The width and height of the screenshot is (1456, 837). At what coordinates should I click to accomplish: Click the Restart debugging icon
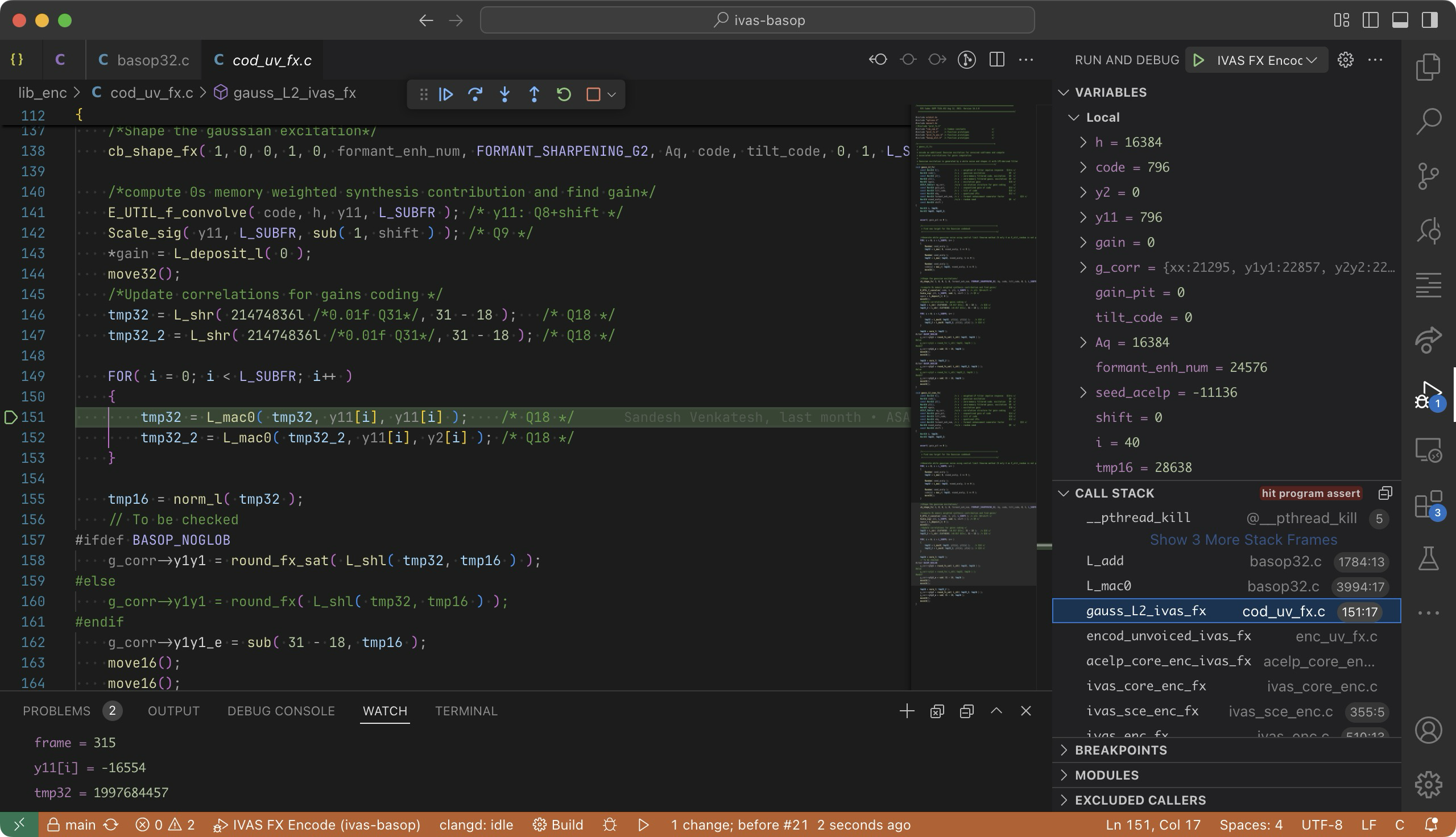pyautogui.click(x=563, y=94)
